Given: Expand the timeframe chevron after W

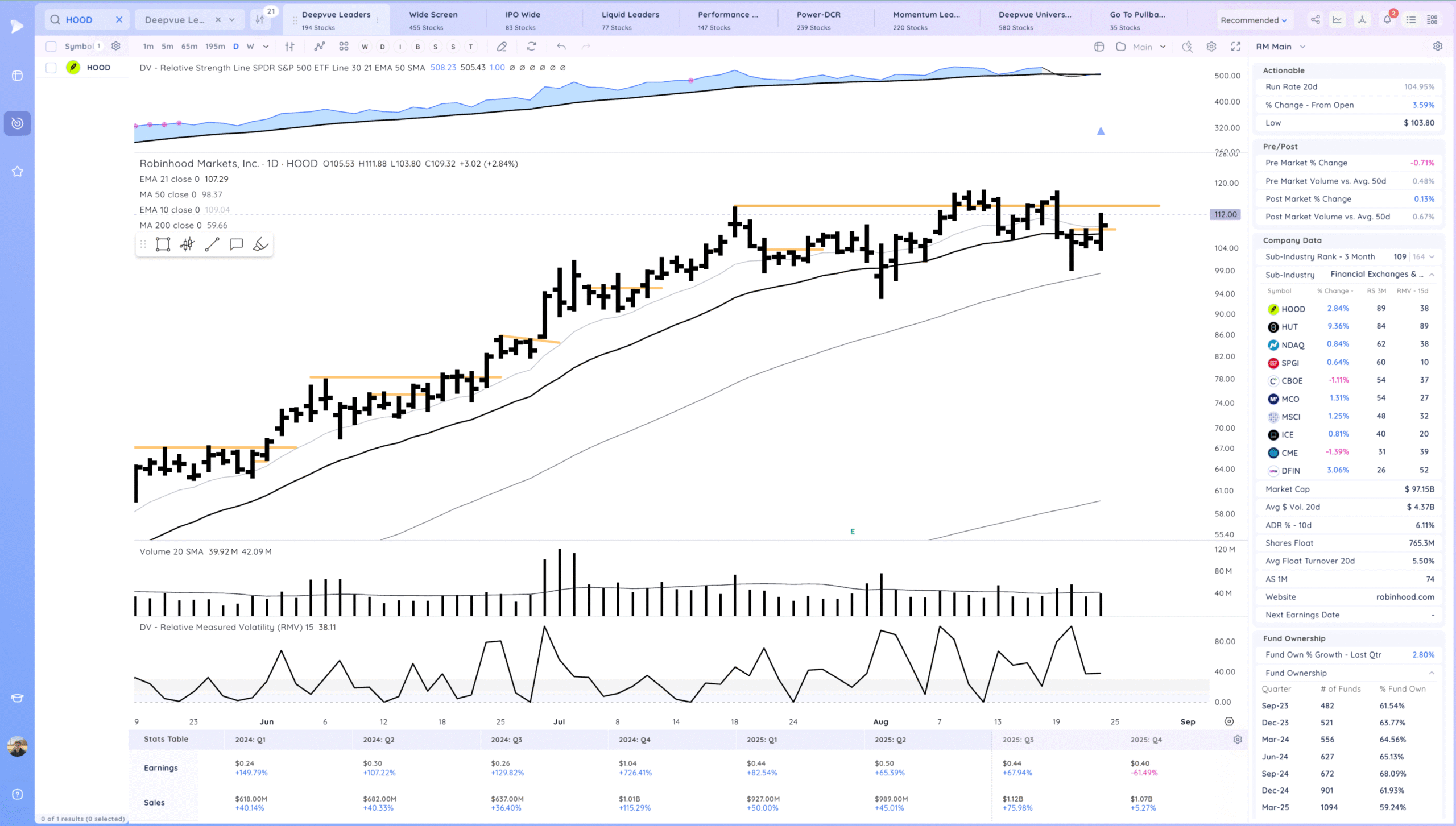Looking at the screenshot, I should pos(266,47).
